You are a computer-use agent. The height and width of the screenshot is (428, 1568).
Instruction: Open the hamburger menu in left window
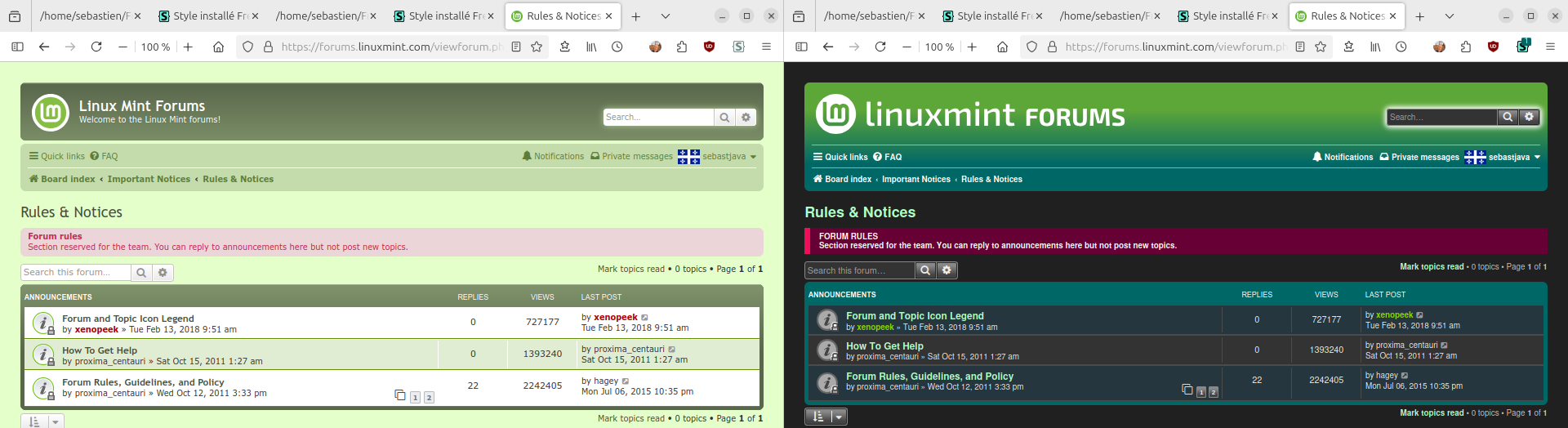(x=766, y=47)
